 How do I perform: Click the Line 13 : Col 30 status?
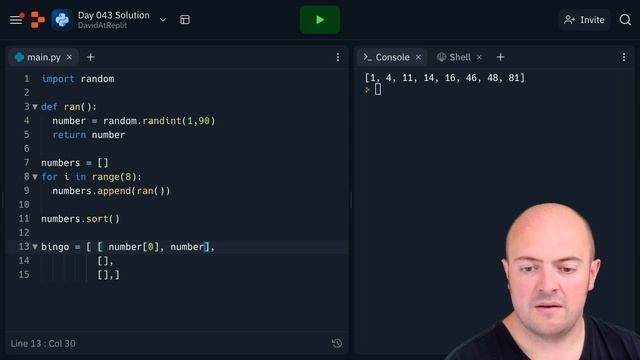pyautogui.click(x=43, y=343)
